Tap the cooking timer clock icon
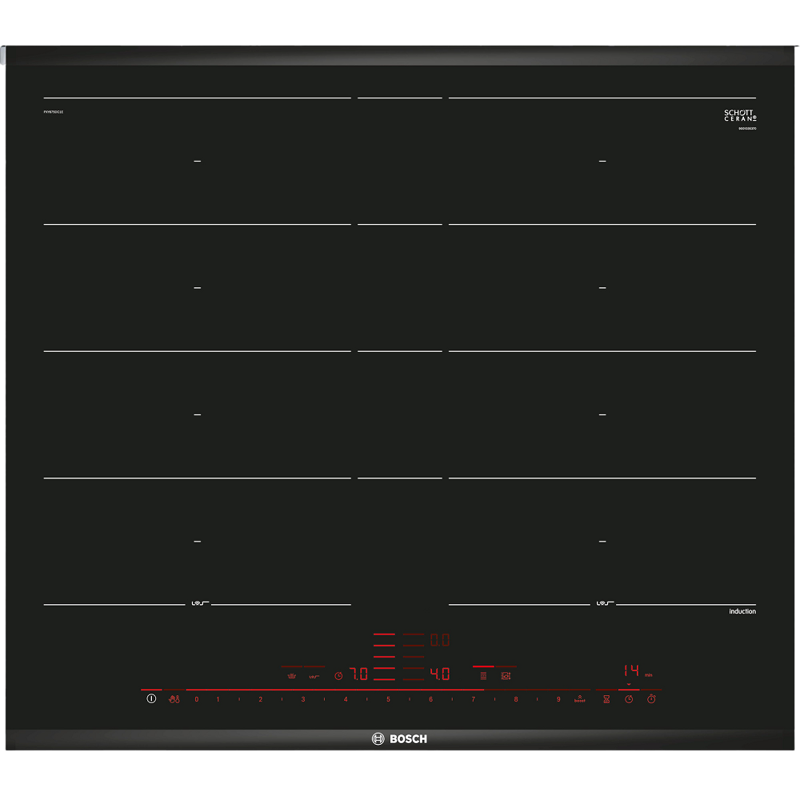800x800 pixels. 629,699
